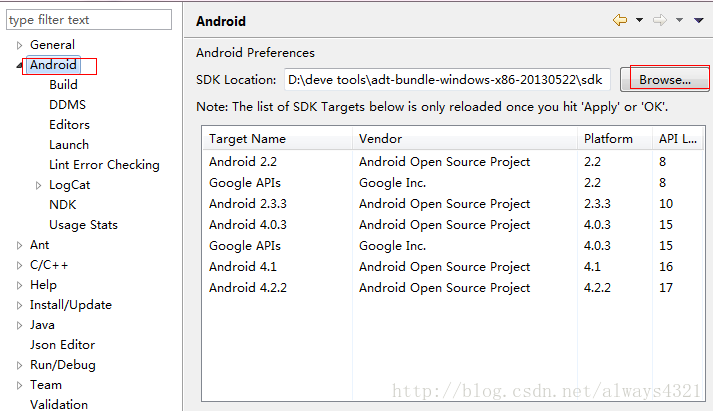The image size is (713, 411).
Task: Open the forward history dropdown arrow
Action: coord(679,20)
